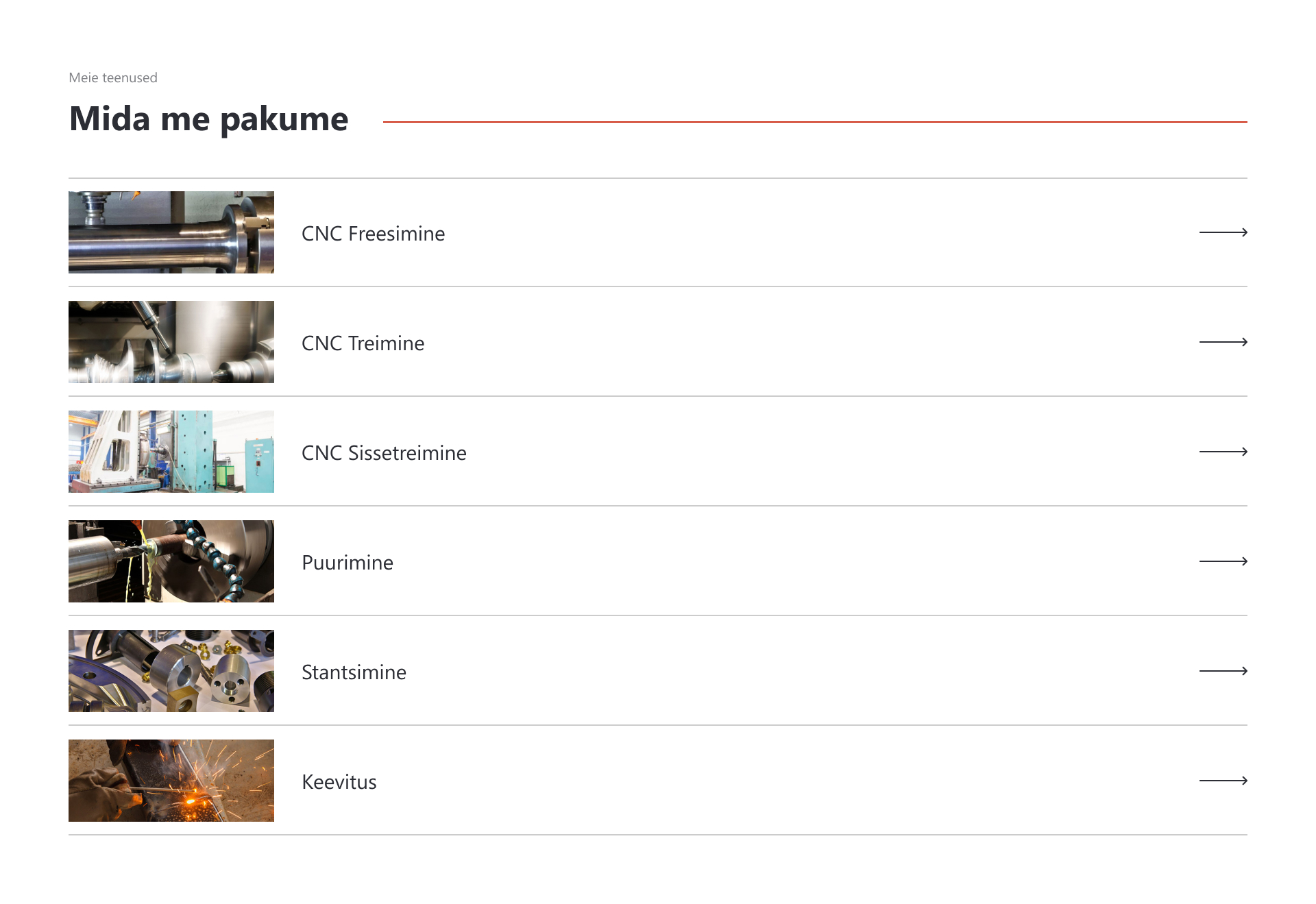Select the Stantsimine metal parts thumbnail
This screenshot has width=1316, height=904.
click(171, 671)
